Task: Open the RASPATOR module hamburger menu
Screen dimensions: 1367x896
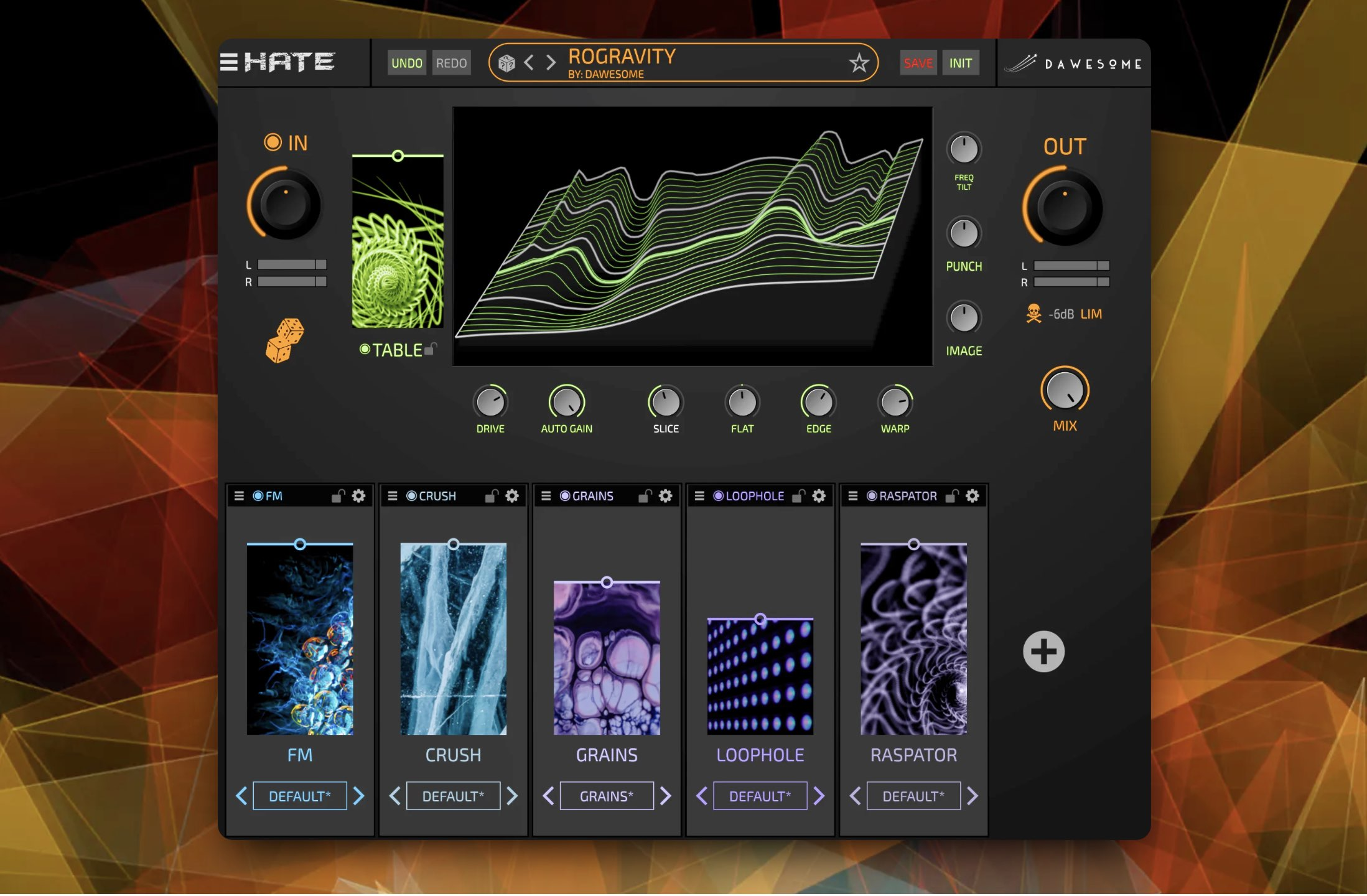Action: click(853, 496)
